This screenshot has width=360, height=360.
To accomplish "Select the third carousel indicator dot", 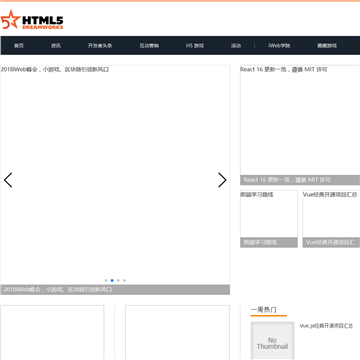I will tap(118, 280).
